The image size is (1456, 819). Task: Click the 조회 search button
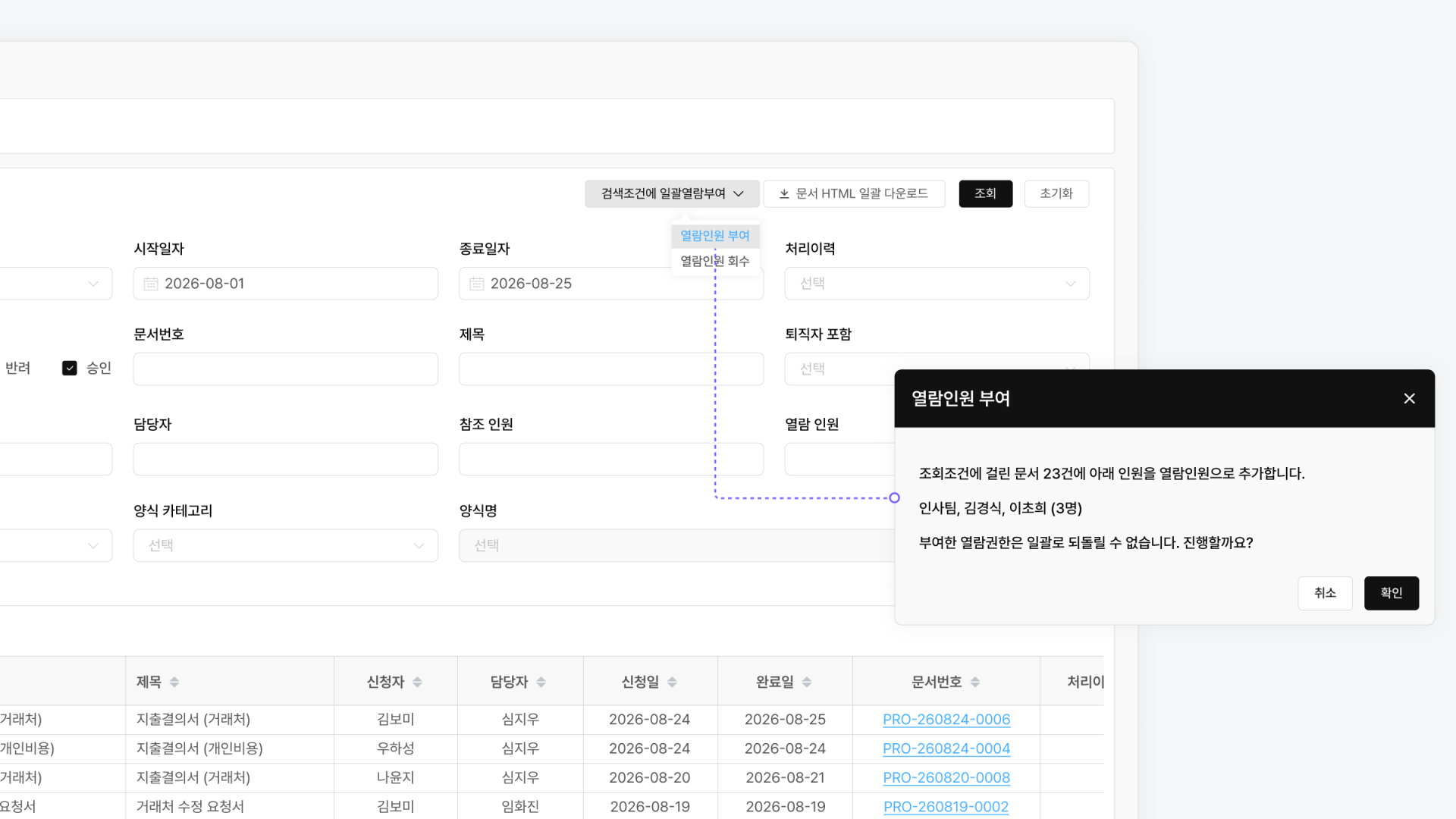tap(986, 193)
